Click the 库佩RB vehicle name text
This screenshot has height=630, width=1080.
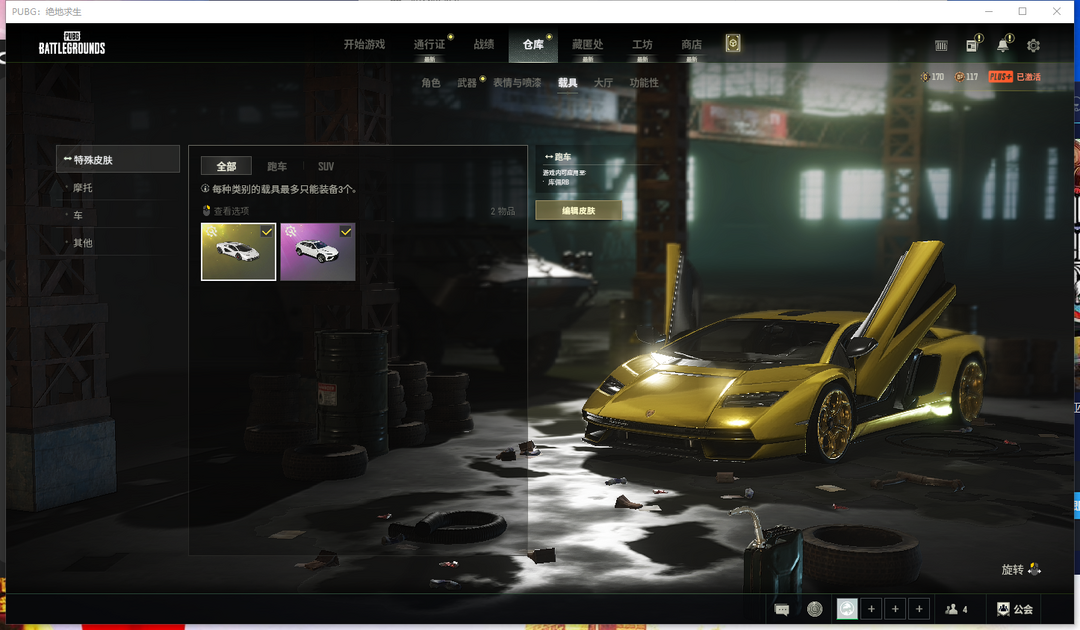tap(558, 182)
